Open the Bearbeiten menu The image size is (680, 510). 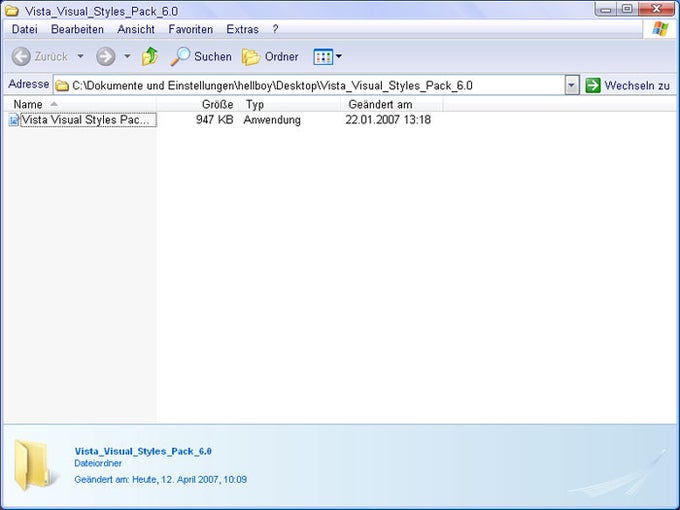(77, 29)
